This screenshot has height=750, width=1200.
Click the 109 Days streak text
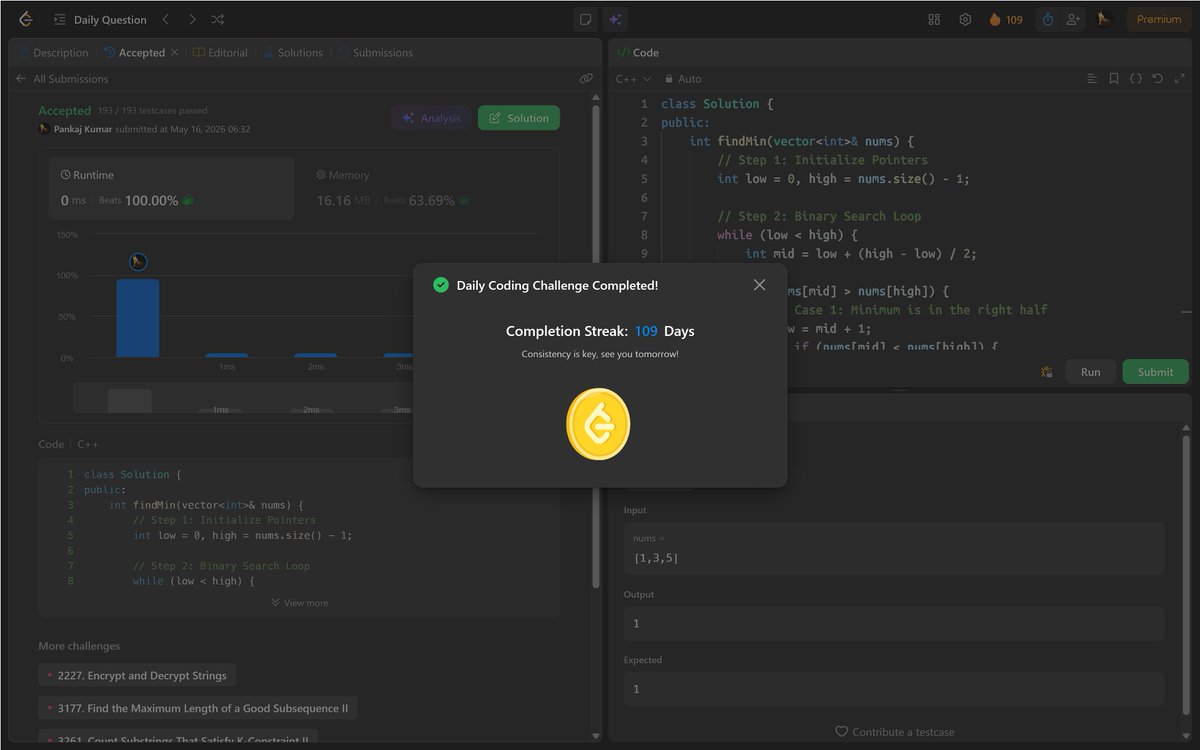point(664,331)
